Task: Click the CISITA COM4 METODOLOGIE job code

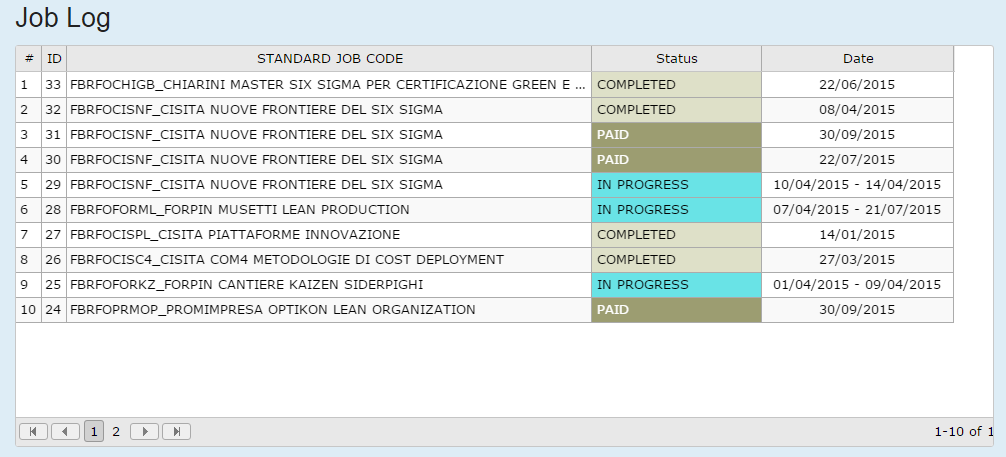Action: tap(287, 260)
